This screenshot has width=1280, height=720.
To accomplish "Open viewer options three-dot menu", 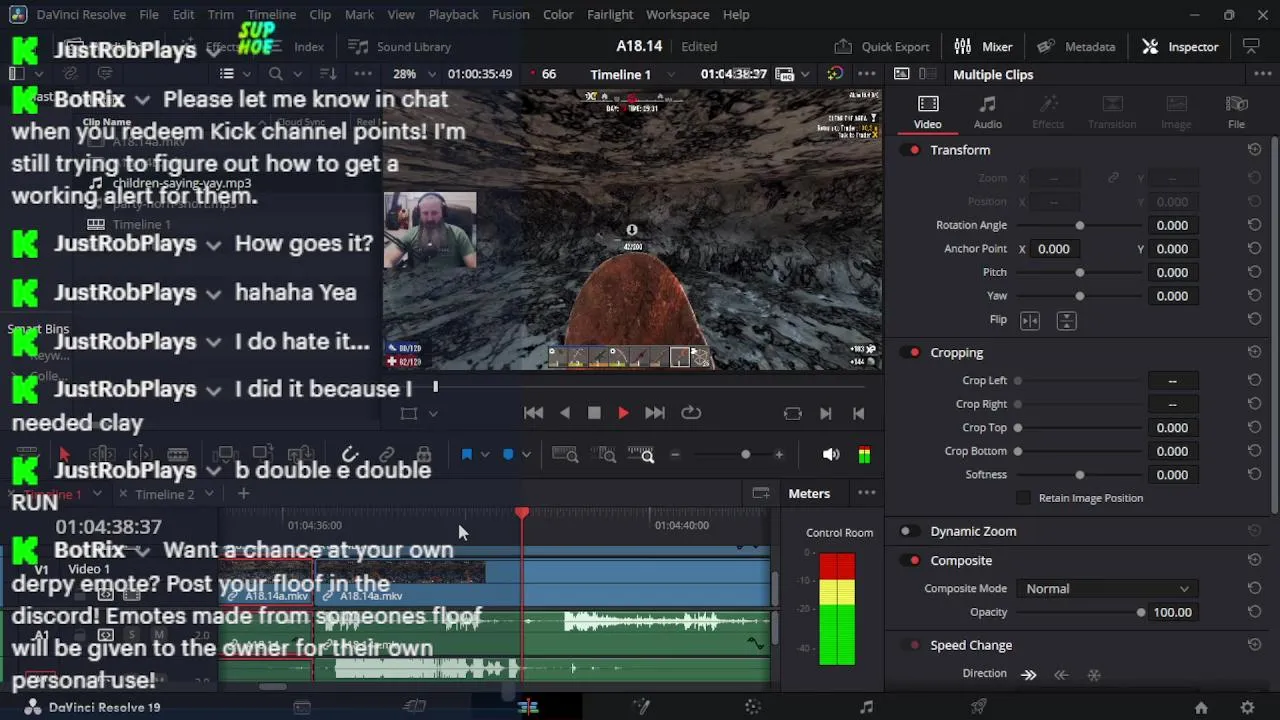I will point(867,74).
